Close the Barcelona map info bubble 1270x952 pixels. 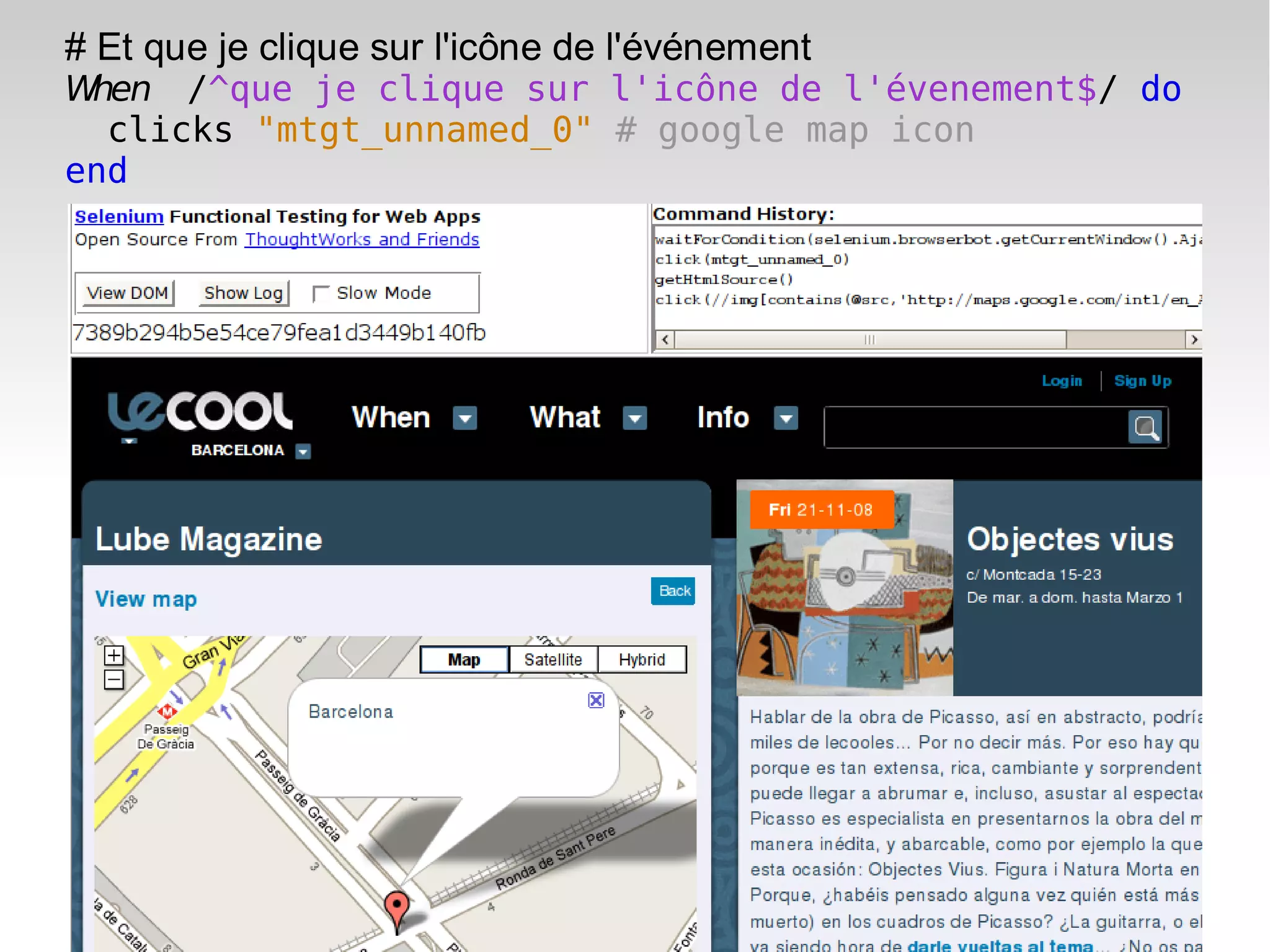(x=596, y=700)
